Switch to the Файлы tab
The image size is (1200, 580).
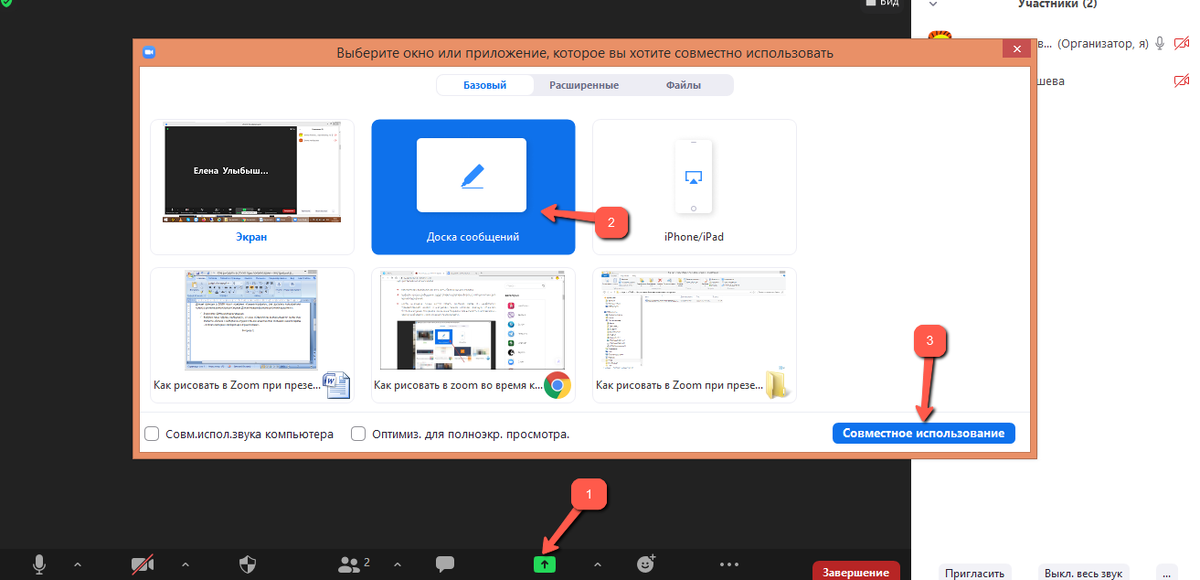click(x=684, y=85)
